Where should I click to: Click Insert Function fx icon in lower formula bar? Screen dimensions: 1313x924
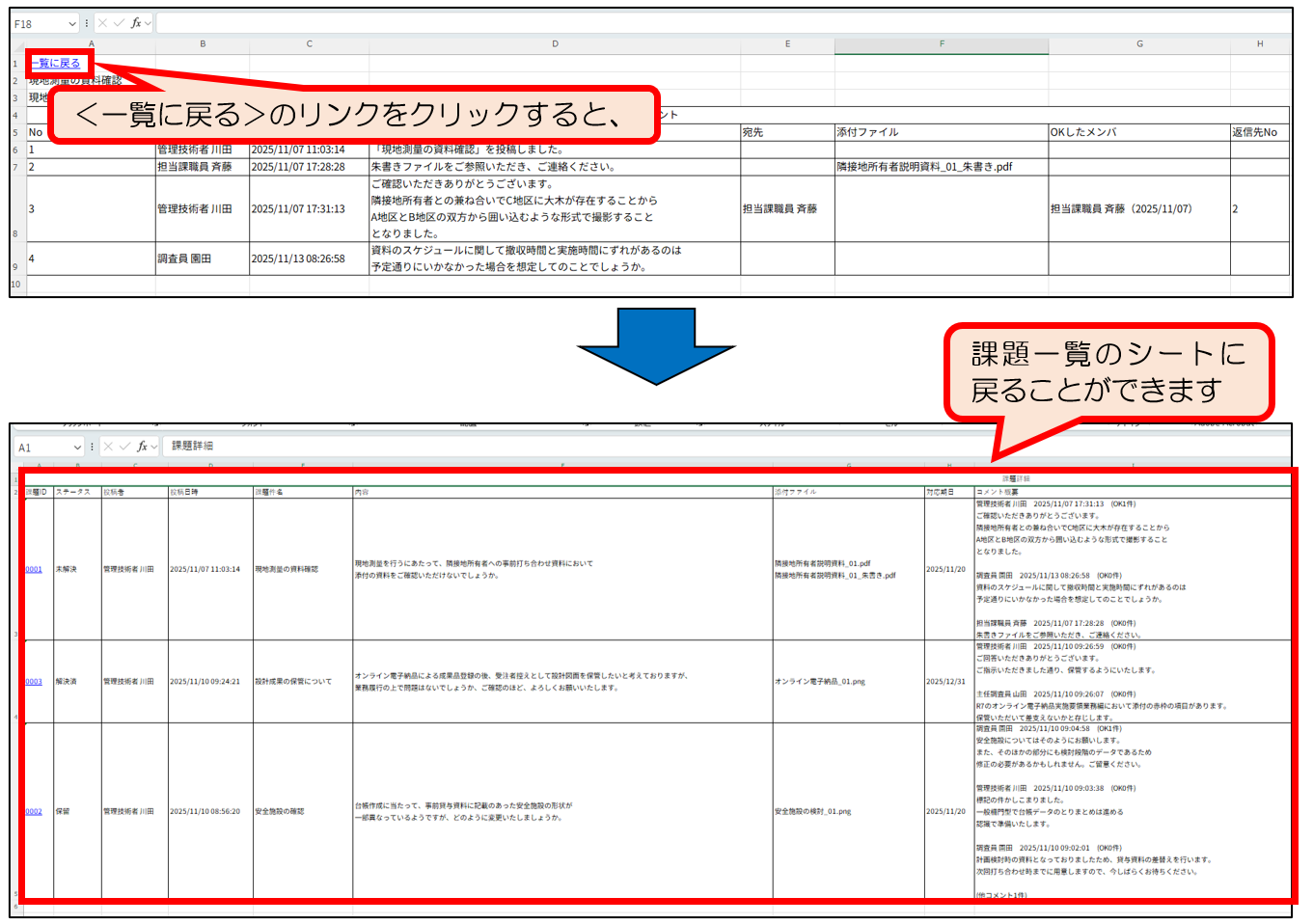(x=142, y=447)
